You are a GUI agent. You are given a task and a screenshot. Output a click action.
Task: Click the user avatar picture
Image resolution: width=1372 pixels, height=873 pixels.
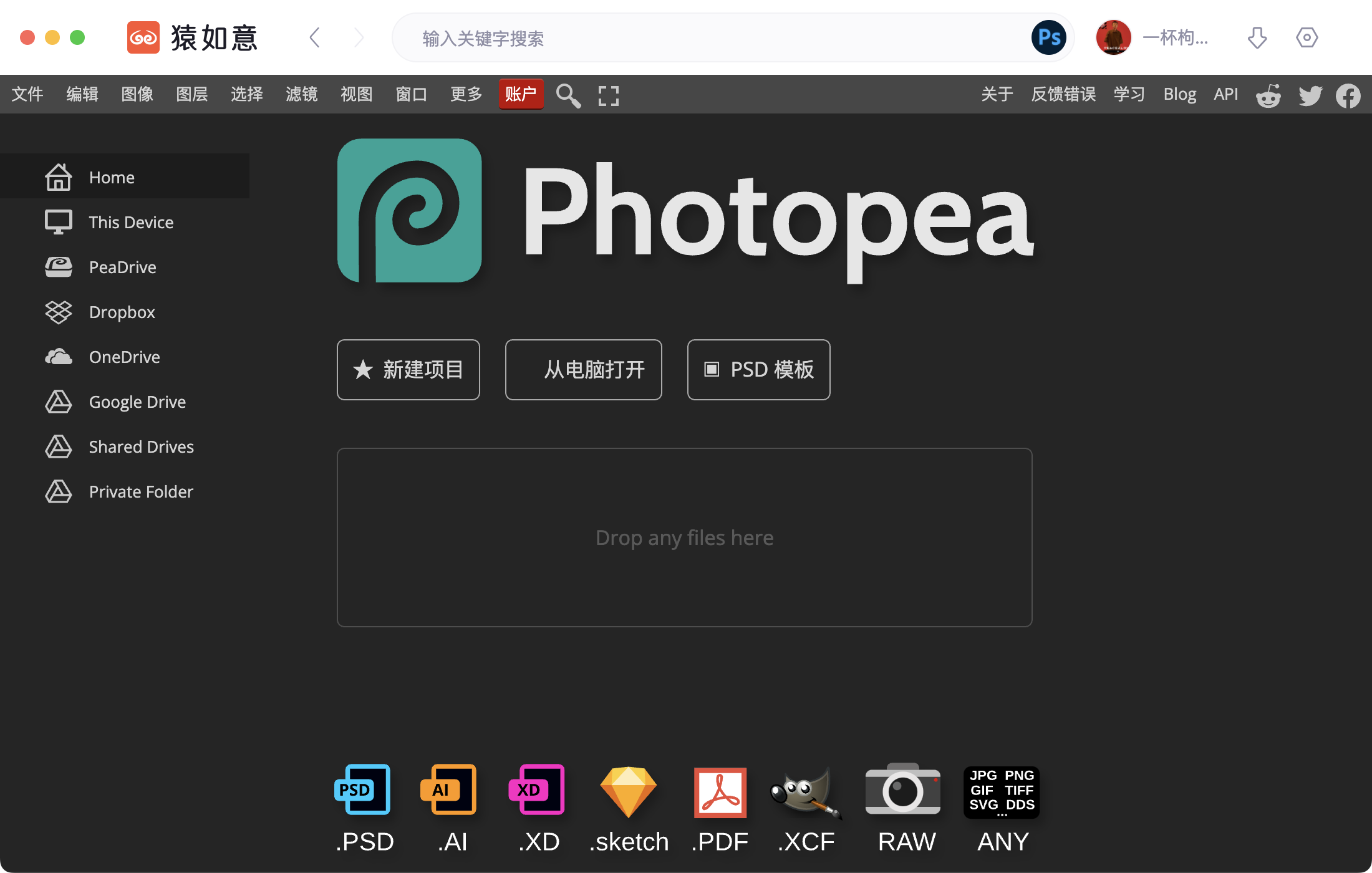1114,37
